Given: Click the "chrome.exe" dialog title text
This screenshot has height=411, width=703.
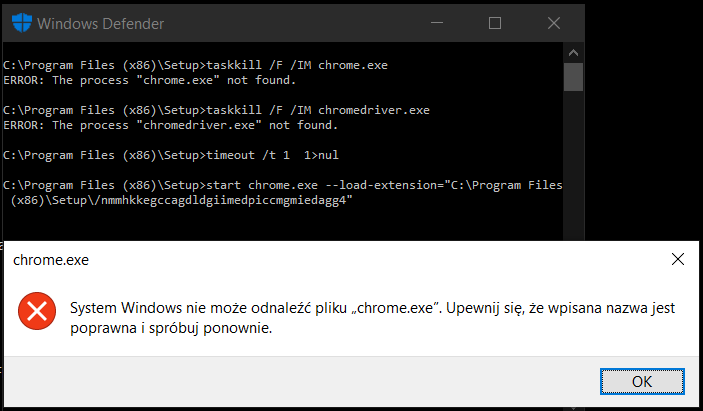Looking at the screenshot, I should click(51, 260).
